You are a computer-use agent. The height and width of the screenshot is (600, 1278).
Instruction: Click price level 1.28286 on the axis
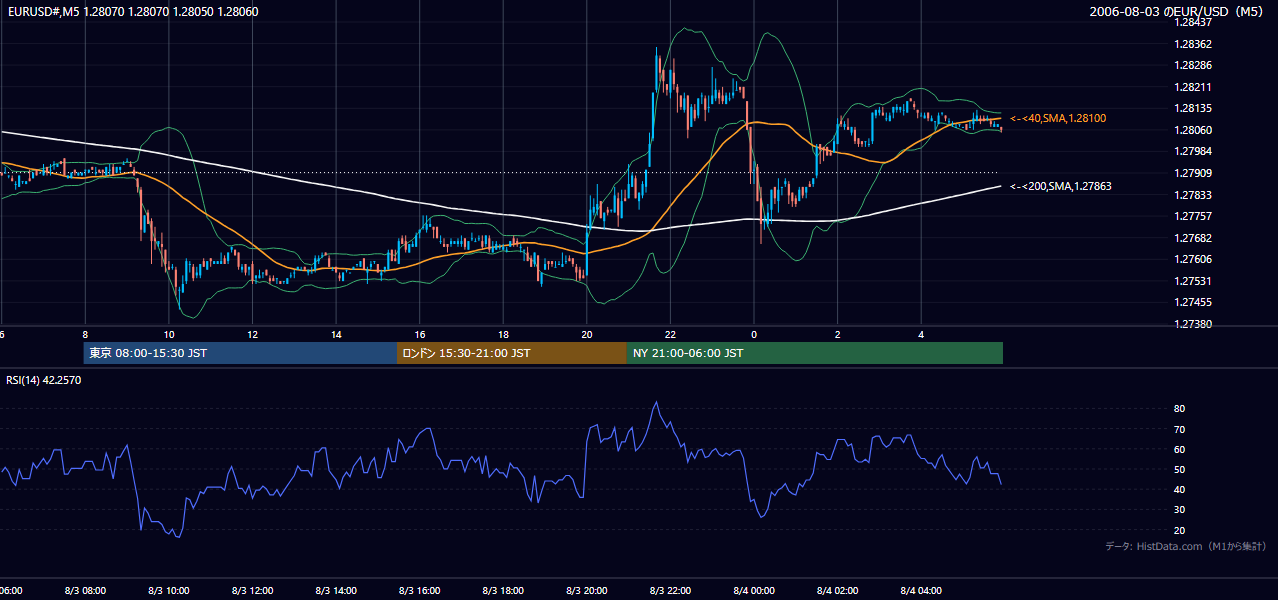[x=1192, y=65]
